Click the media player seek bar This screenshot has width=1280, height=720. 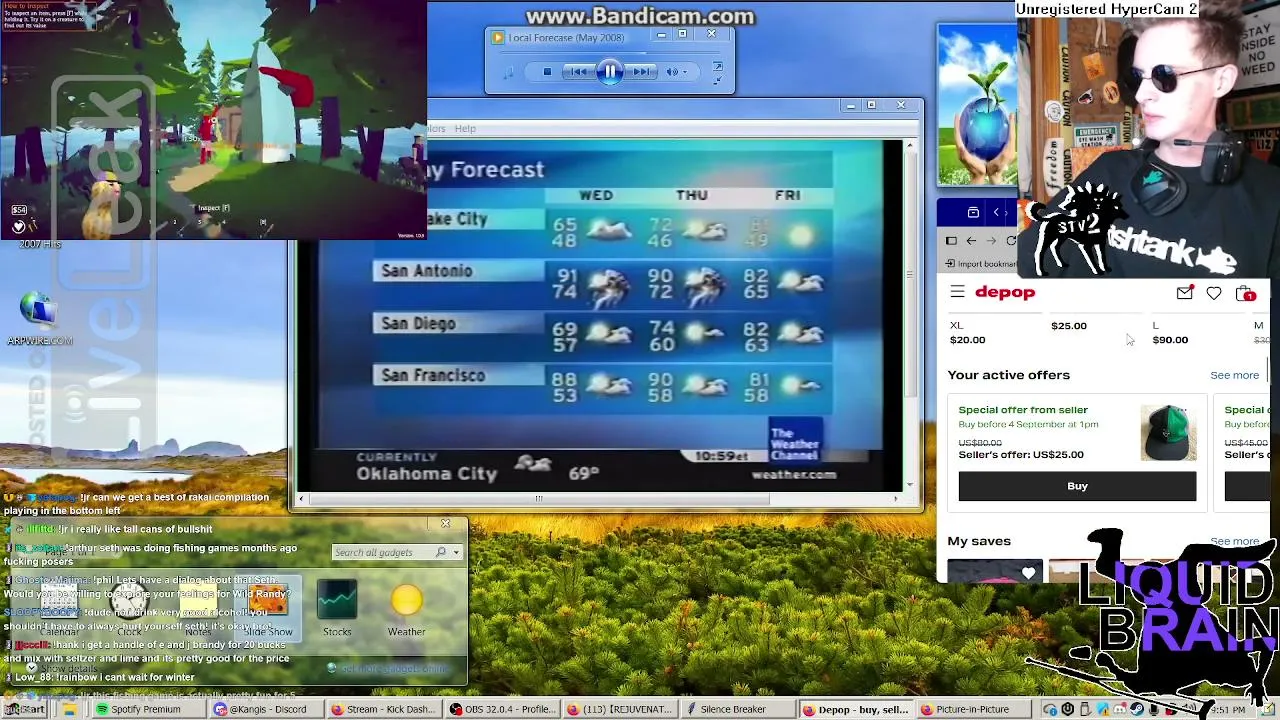coord(610,52)
